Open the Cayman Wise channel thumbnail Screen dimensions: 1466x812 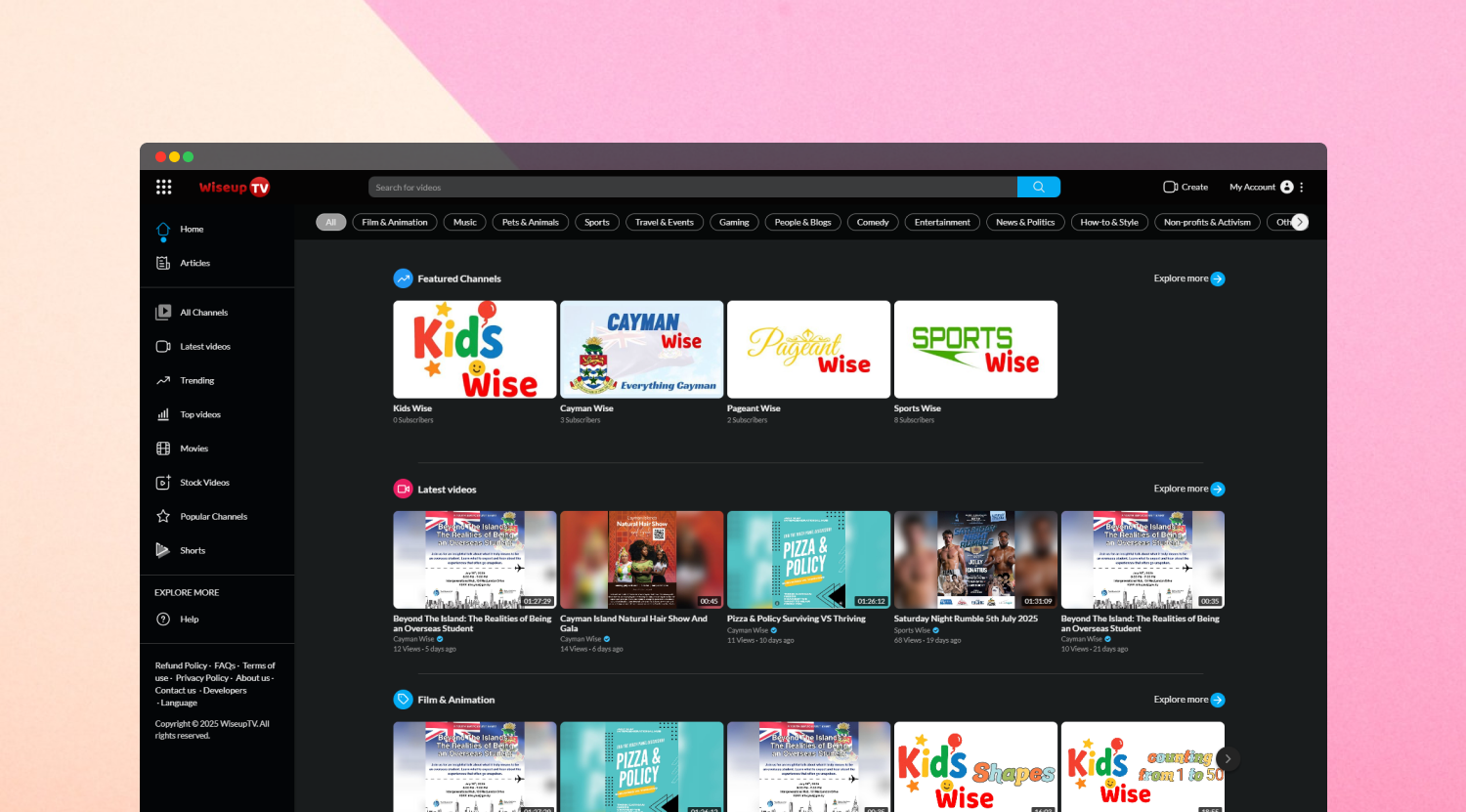tap(642, 349)
